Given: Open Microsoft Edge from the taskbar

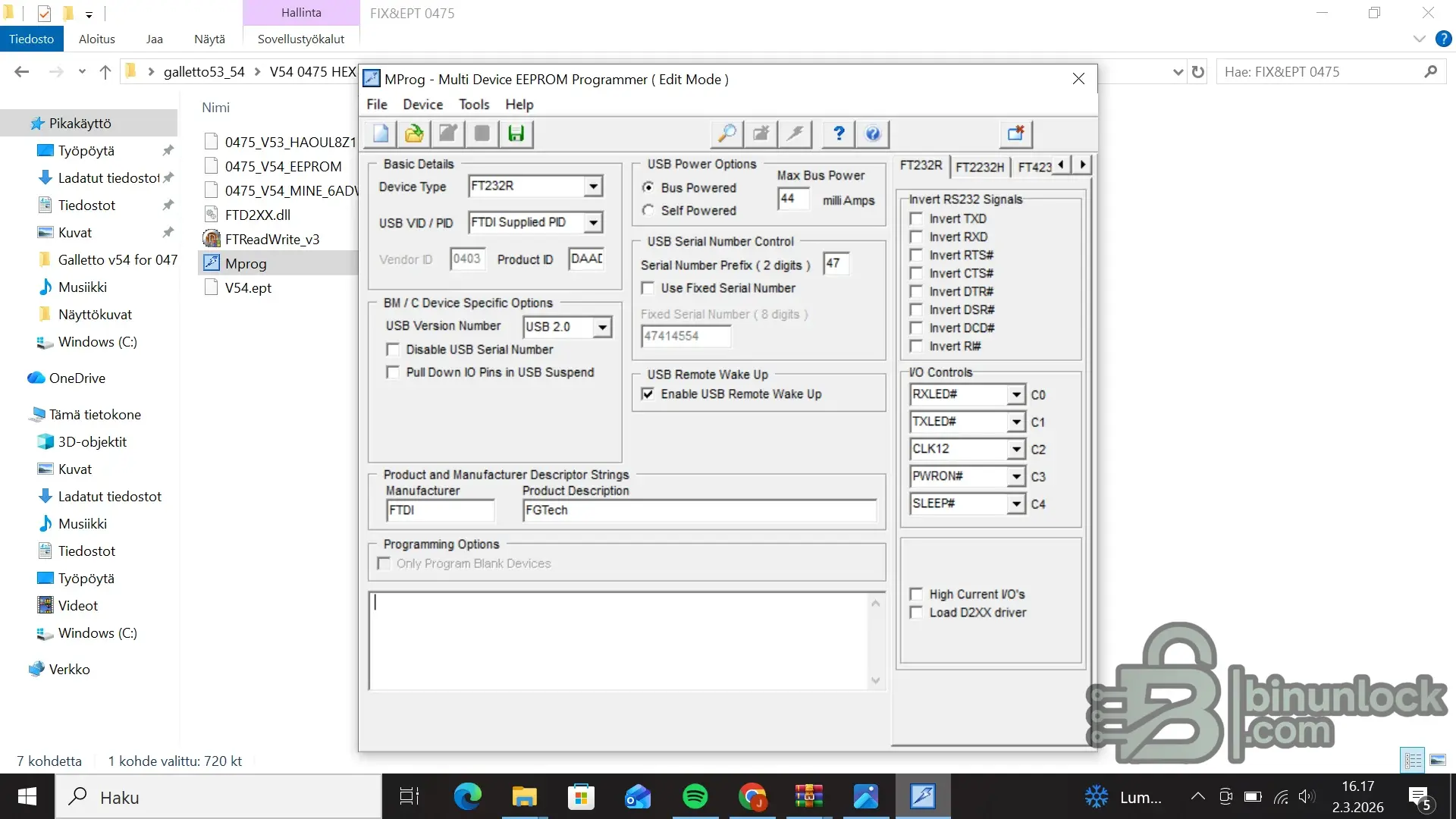Looking at the screenshot, I should [x=467, y=797].
